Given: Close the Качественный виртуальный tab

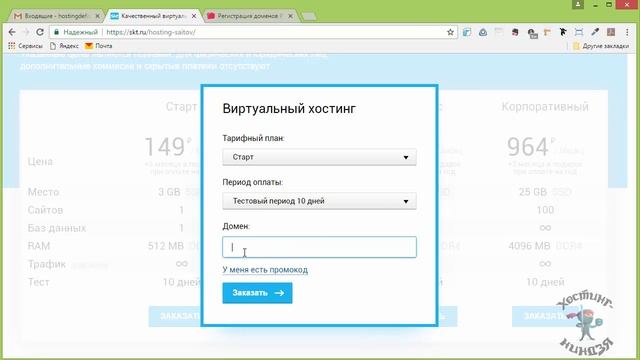Looking at the screenshot, I should [194, 16].
